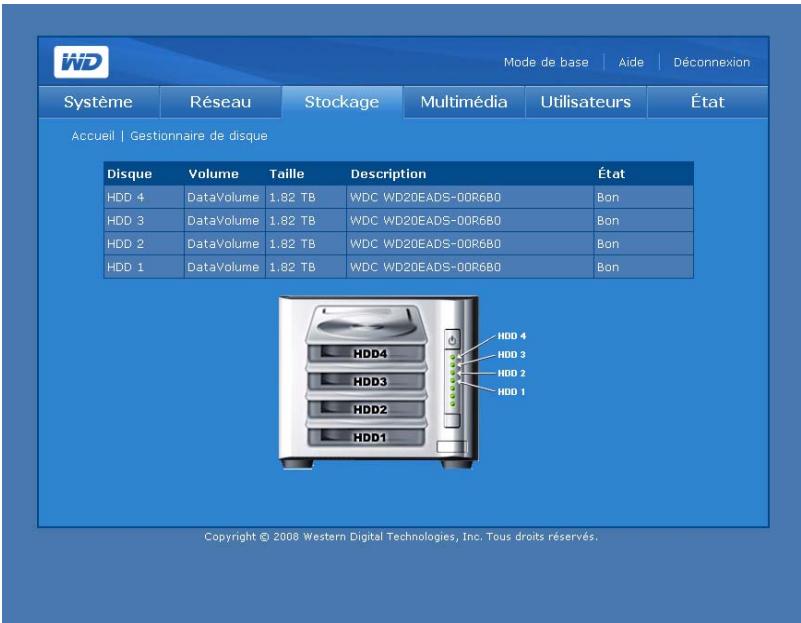Click the HDD2 bay in the device image
The width and height of the screenshot is (801, 623).
click(x=366, y=410)
